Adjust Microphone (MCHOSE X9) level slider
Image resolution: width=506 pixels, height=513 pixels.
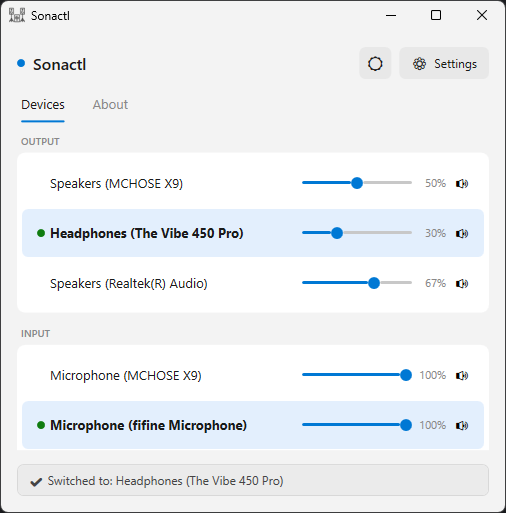click(x=357, y=375)
